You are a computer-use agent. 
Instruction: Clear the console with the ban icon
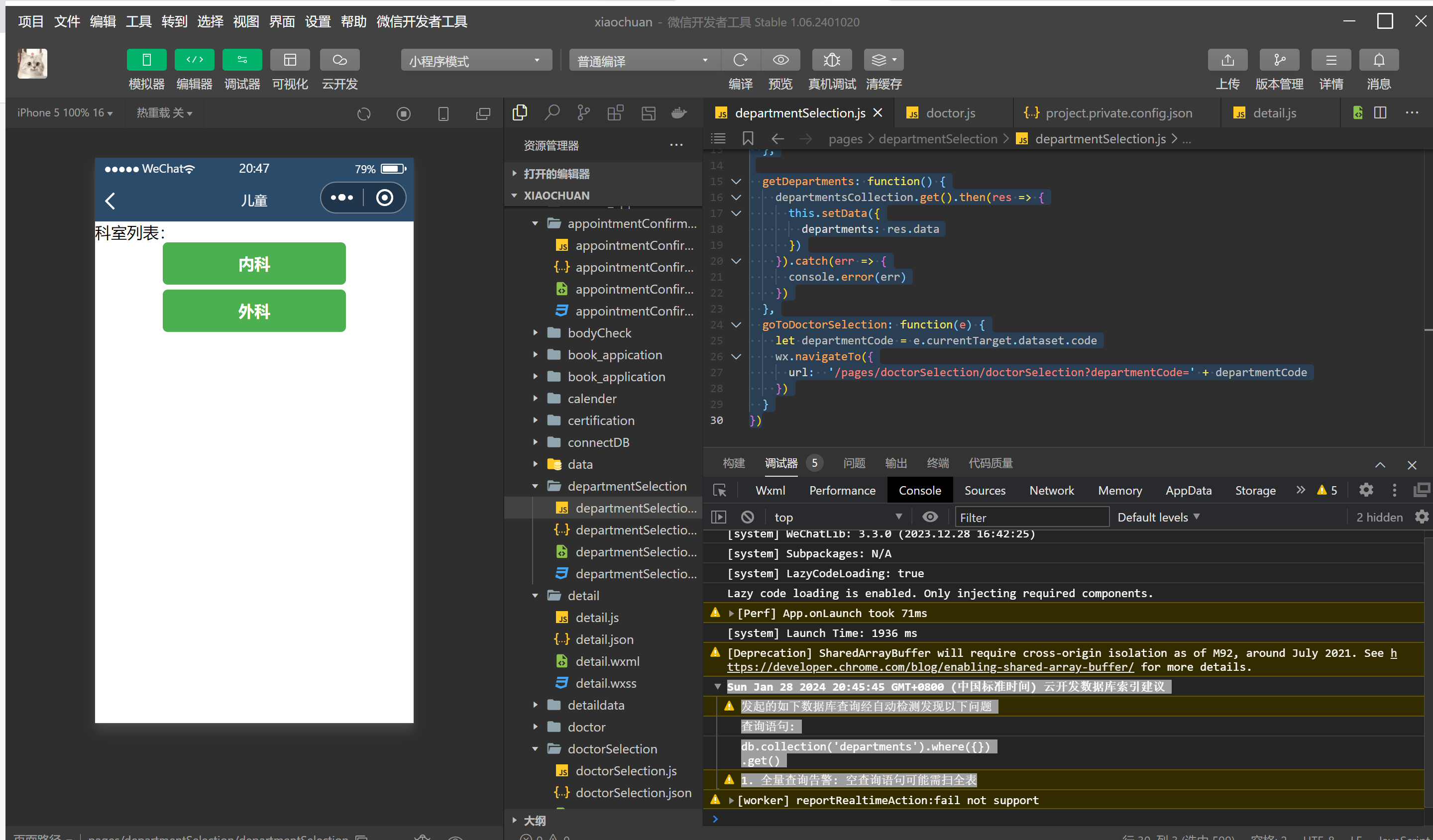click(747, 517)
